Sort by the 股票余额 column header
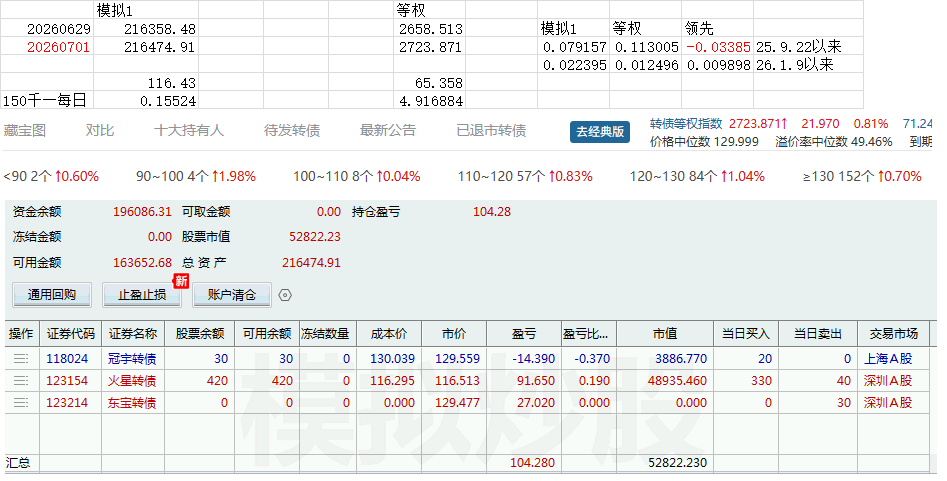The height and width of the screenshot is (481, 947). [200, 334]
